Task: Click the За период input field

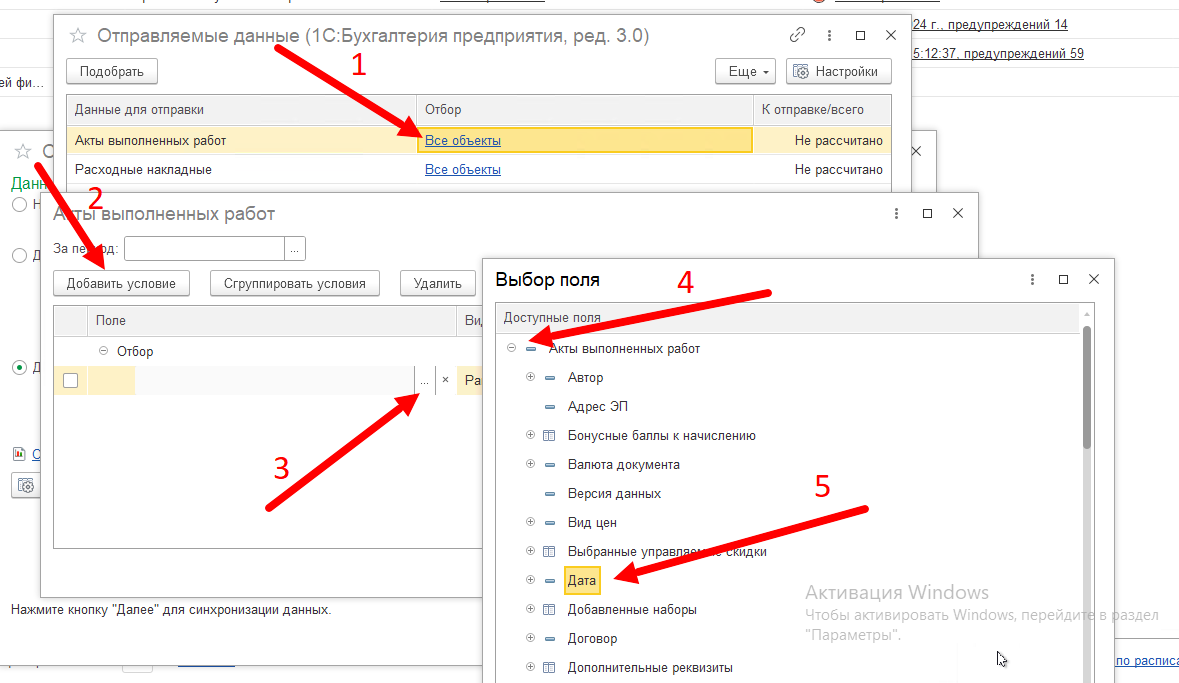Action: click(x=205, y=249)
